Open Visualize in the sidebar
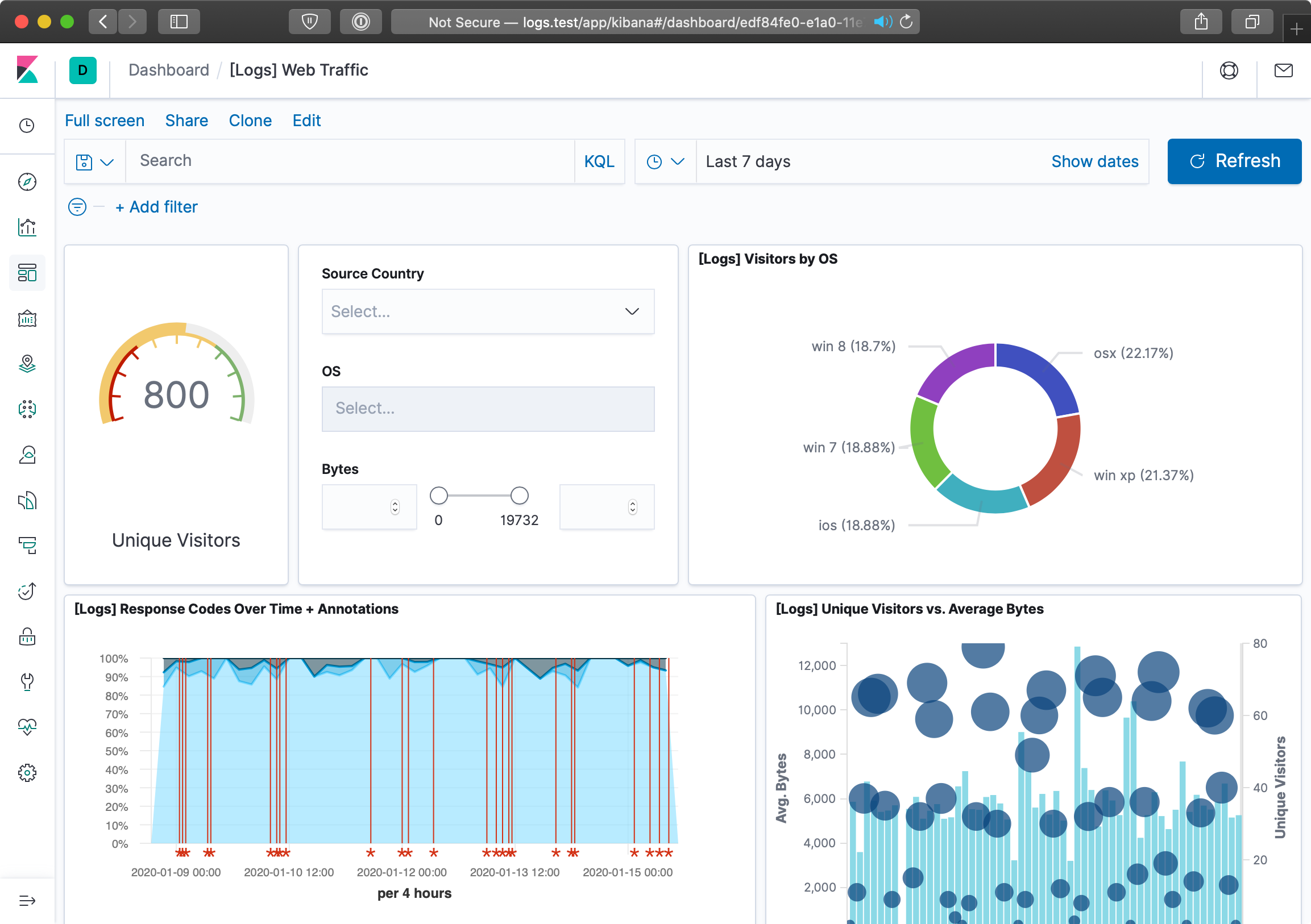Viewport: 1311px width, 924px height. tap(27, 227)
